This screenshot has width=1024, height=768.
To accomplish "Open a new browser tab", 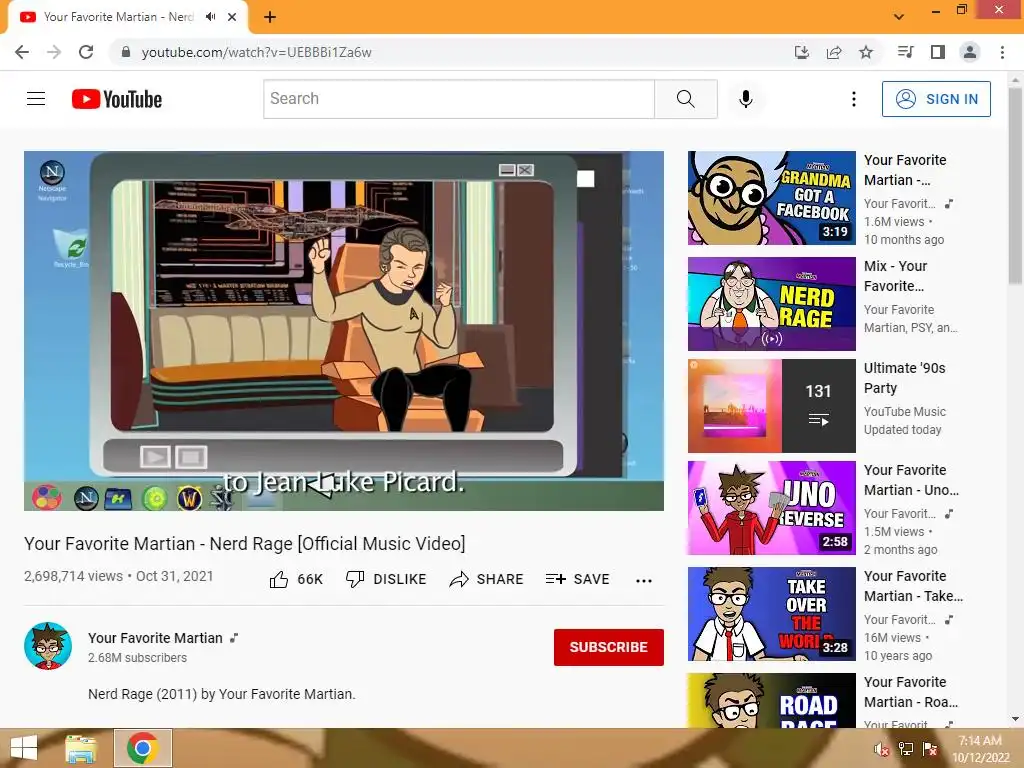I will pos(270,17).
